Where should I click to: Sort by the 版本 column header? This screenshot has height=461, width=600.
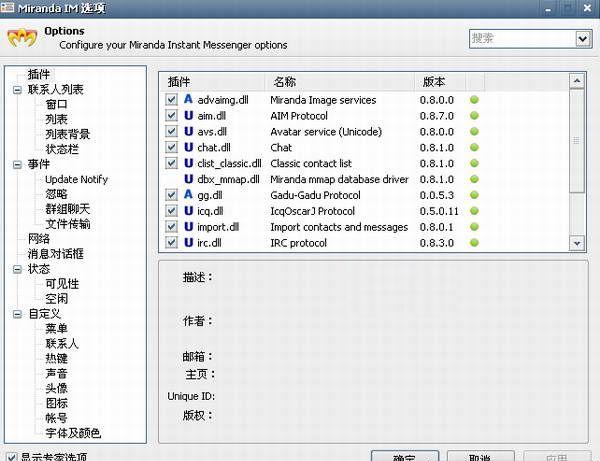(x=440, y=82)
